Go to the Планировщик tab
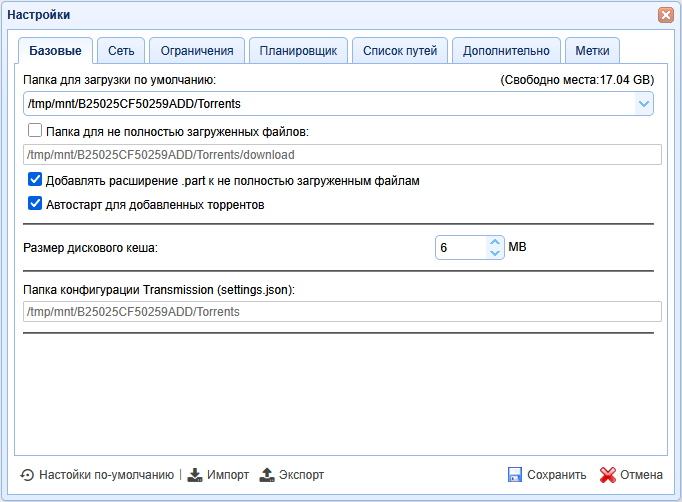Image resolution: width=682 pixels, height=502 pixels. click(298, 51)
